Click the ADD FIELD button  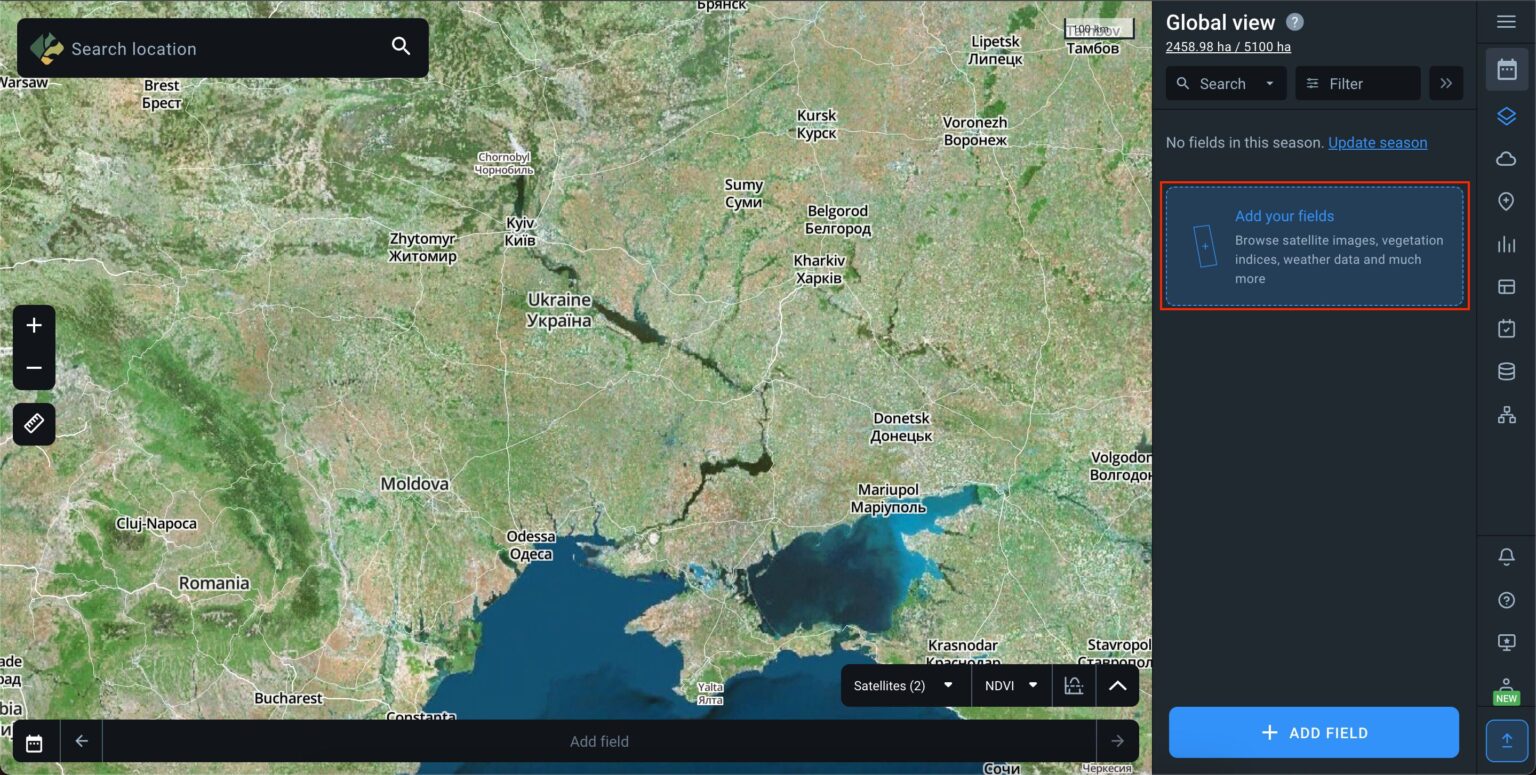pos(1313,732)
